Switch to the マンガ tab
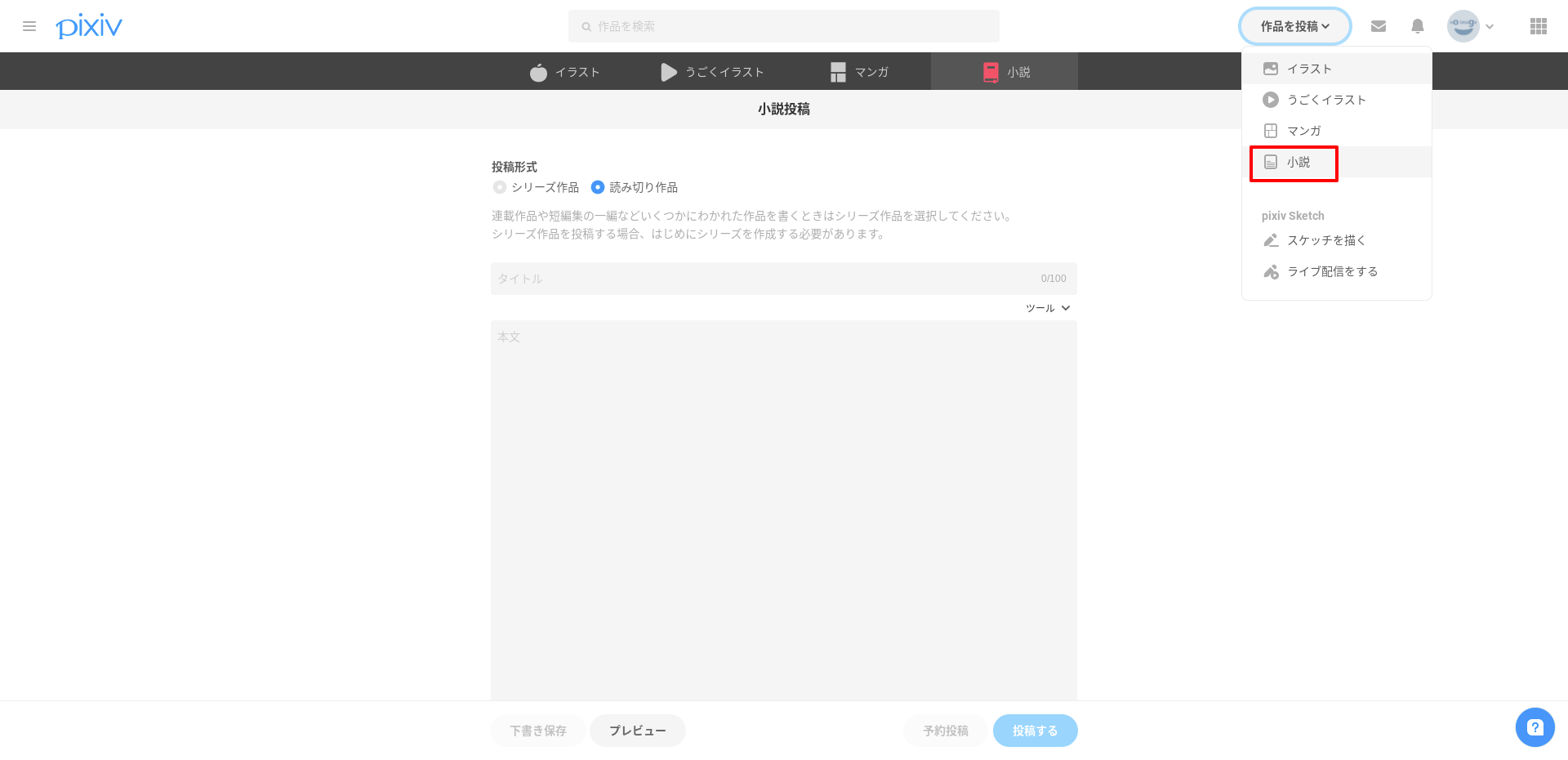Image resolution: width=1568 pixels, height=760 pixels. [x=859, y=72]
